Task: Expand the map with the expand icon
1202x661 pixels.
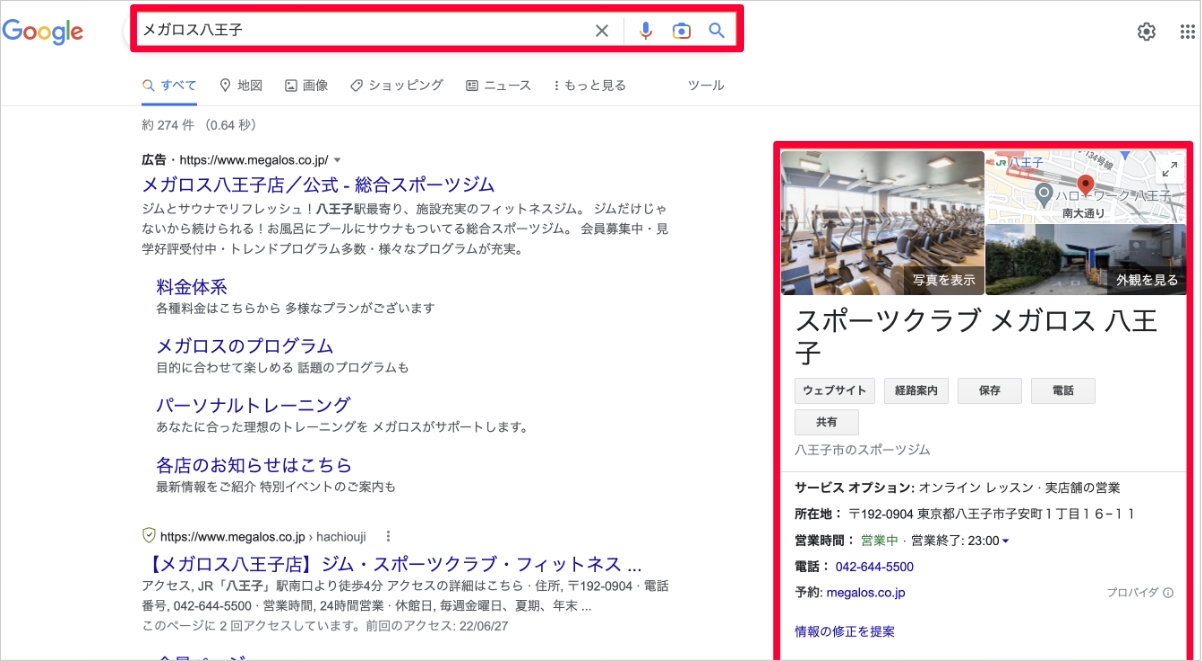Action: (x=1168, y=169)
